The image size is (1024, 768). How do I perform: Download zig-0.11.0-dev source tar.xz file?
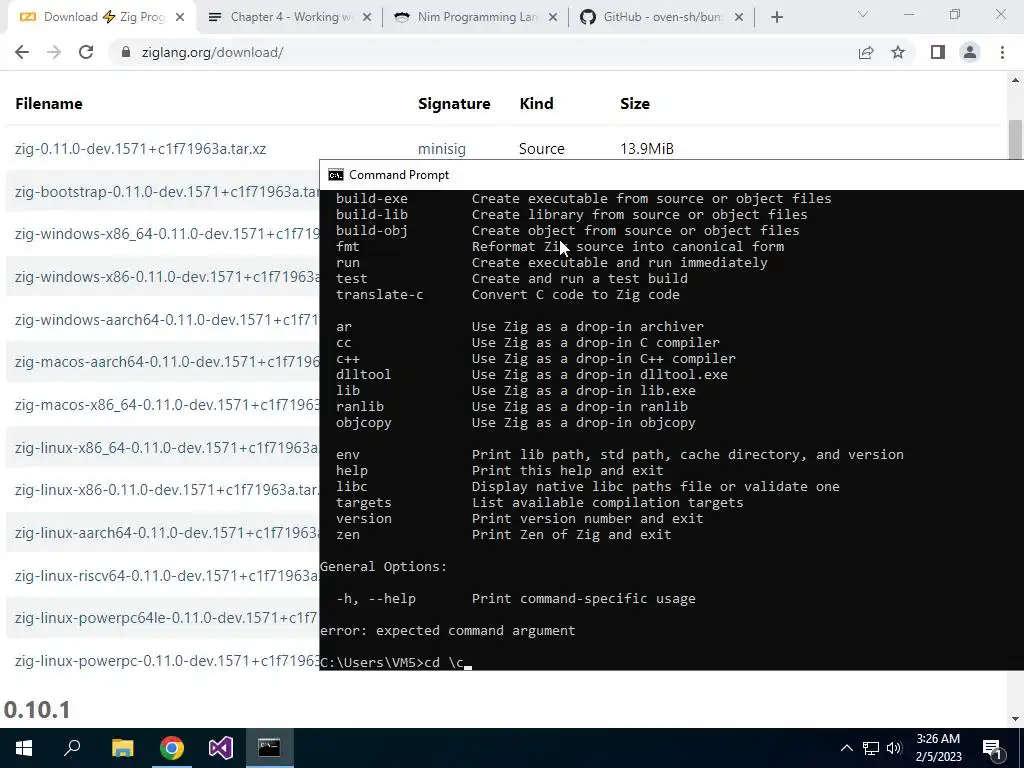[x=140, y=149]
